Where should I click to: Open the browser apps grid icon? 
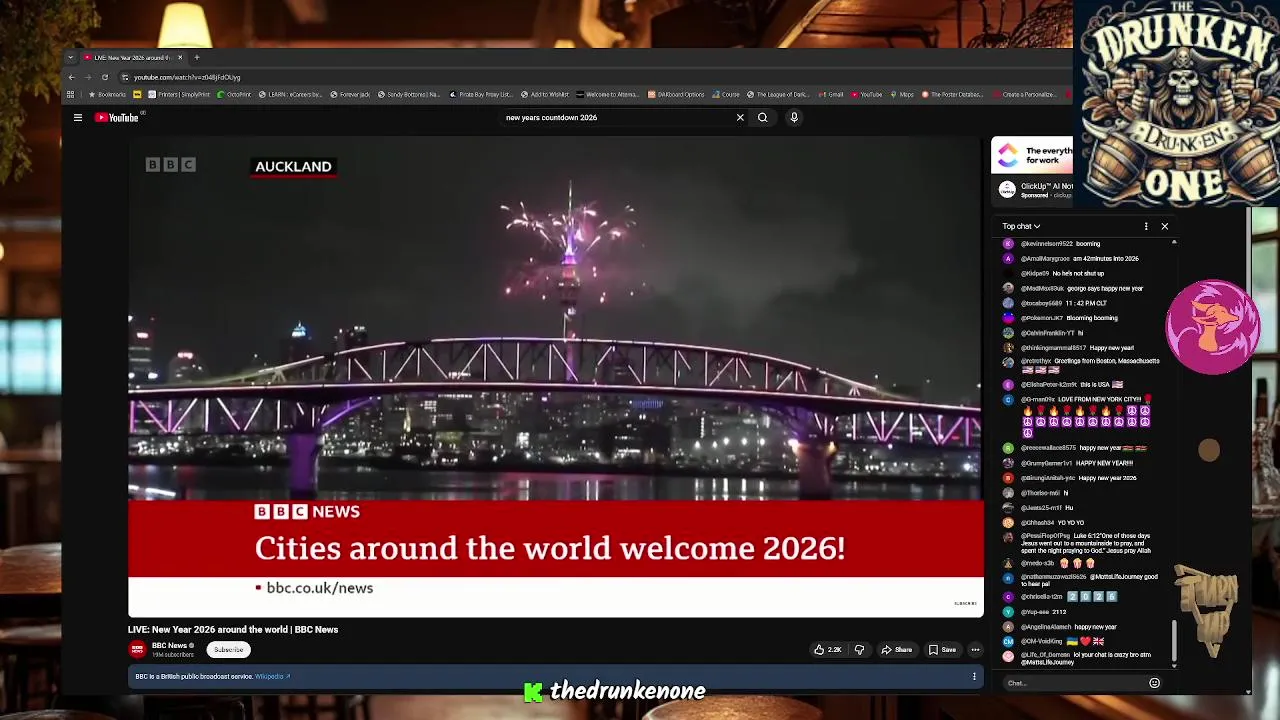tap(71, 95)
